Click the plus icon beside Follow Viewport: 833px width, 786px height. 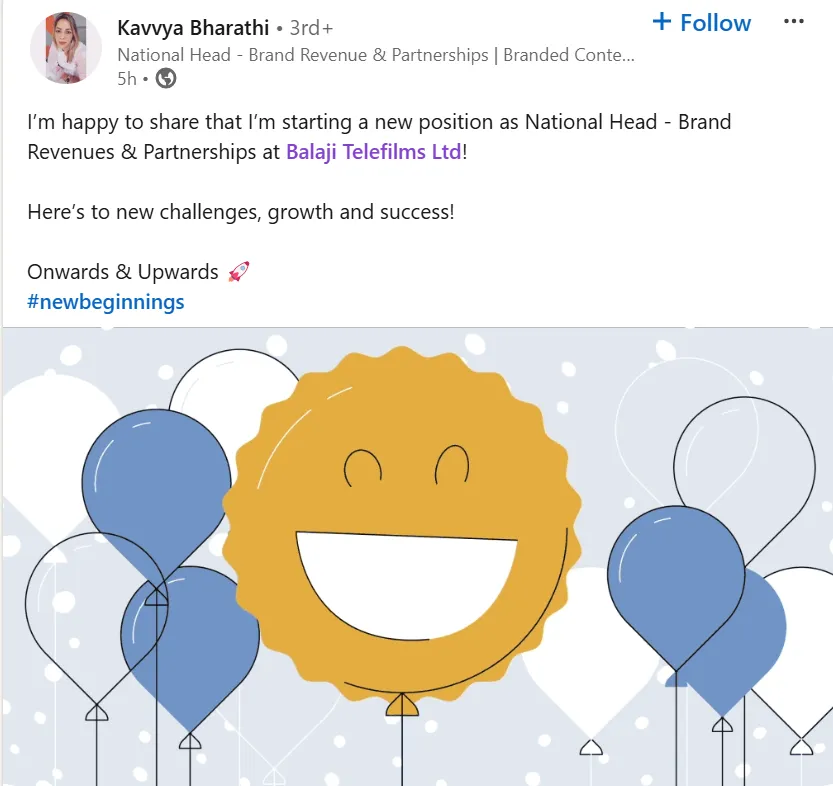point(661,21)
